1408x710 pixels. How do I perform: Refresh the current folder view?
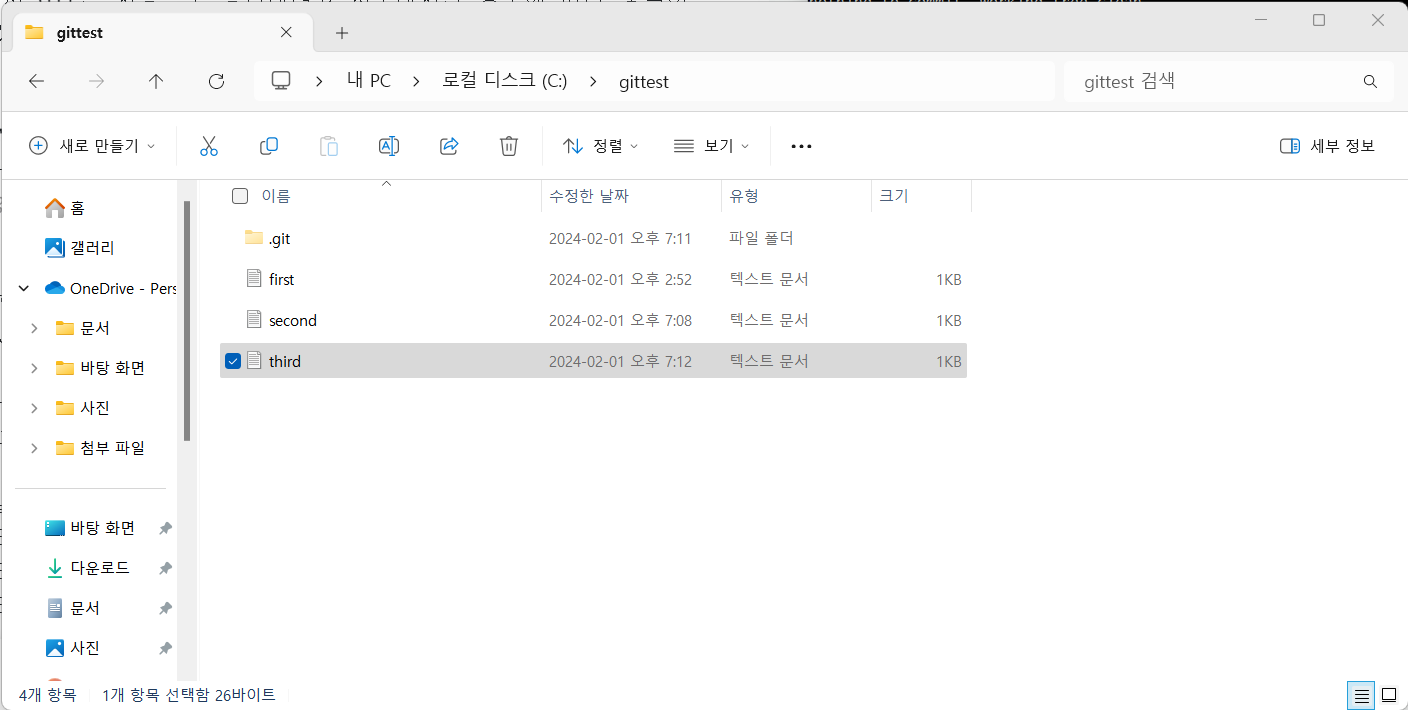point(216,82)
